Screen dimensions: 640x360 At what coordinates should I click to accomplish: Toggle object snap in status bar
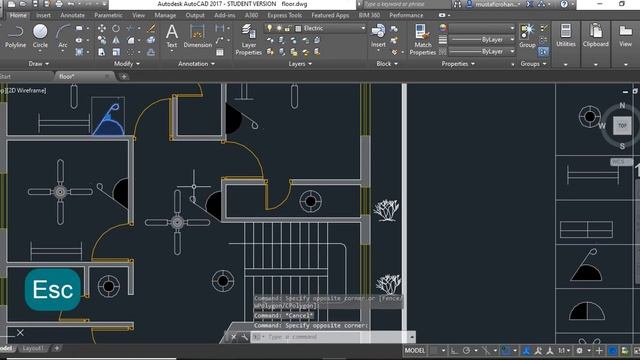[x=505, y=351]
